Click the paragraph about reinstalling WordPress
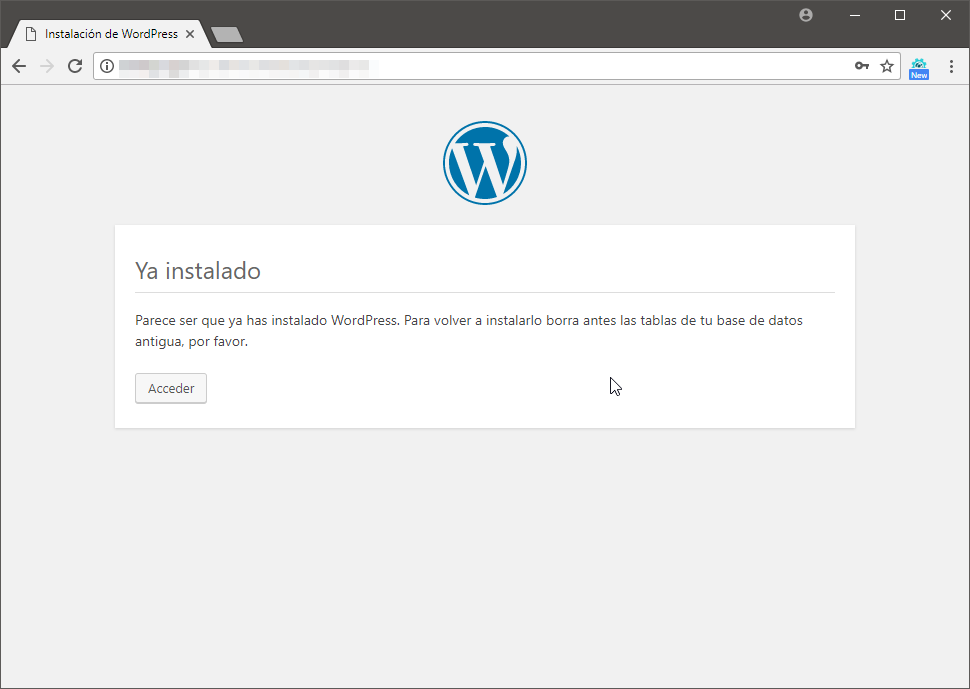Image resolution: width=970 pixels, height=689 pixels. (x=469, y=331)
